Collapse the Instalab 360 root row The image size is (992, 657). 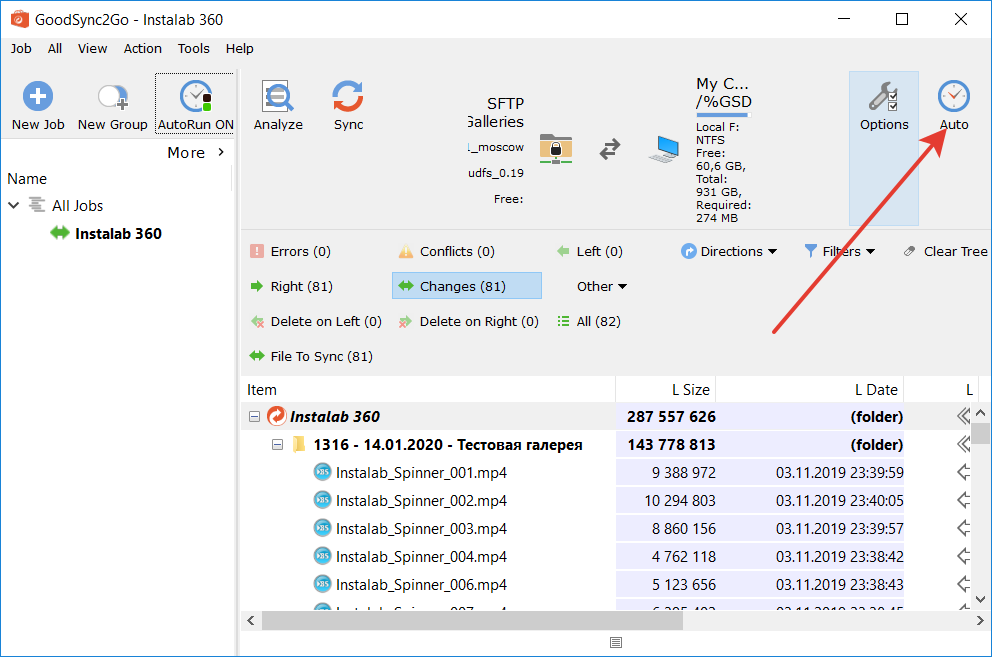(x=254, y=416)
